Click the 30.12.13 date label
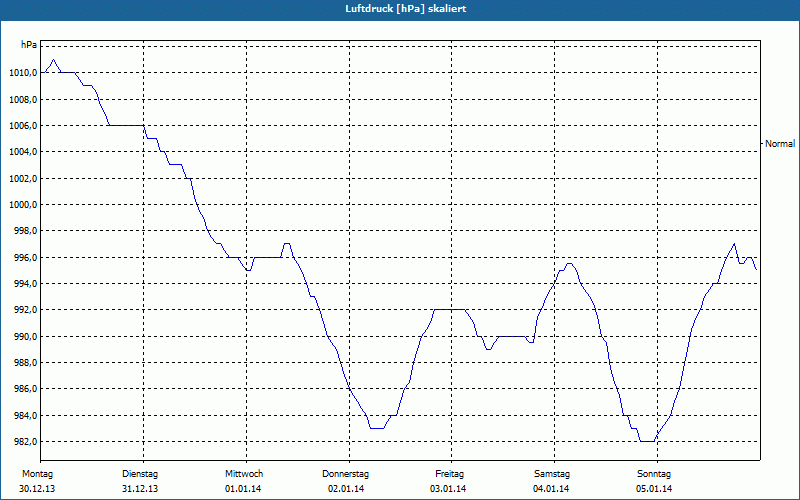Image resolution: width=800 pixels, height=500 pixels. (x=37, y=489)
